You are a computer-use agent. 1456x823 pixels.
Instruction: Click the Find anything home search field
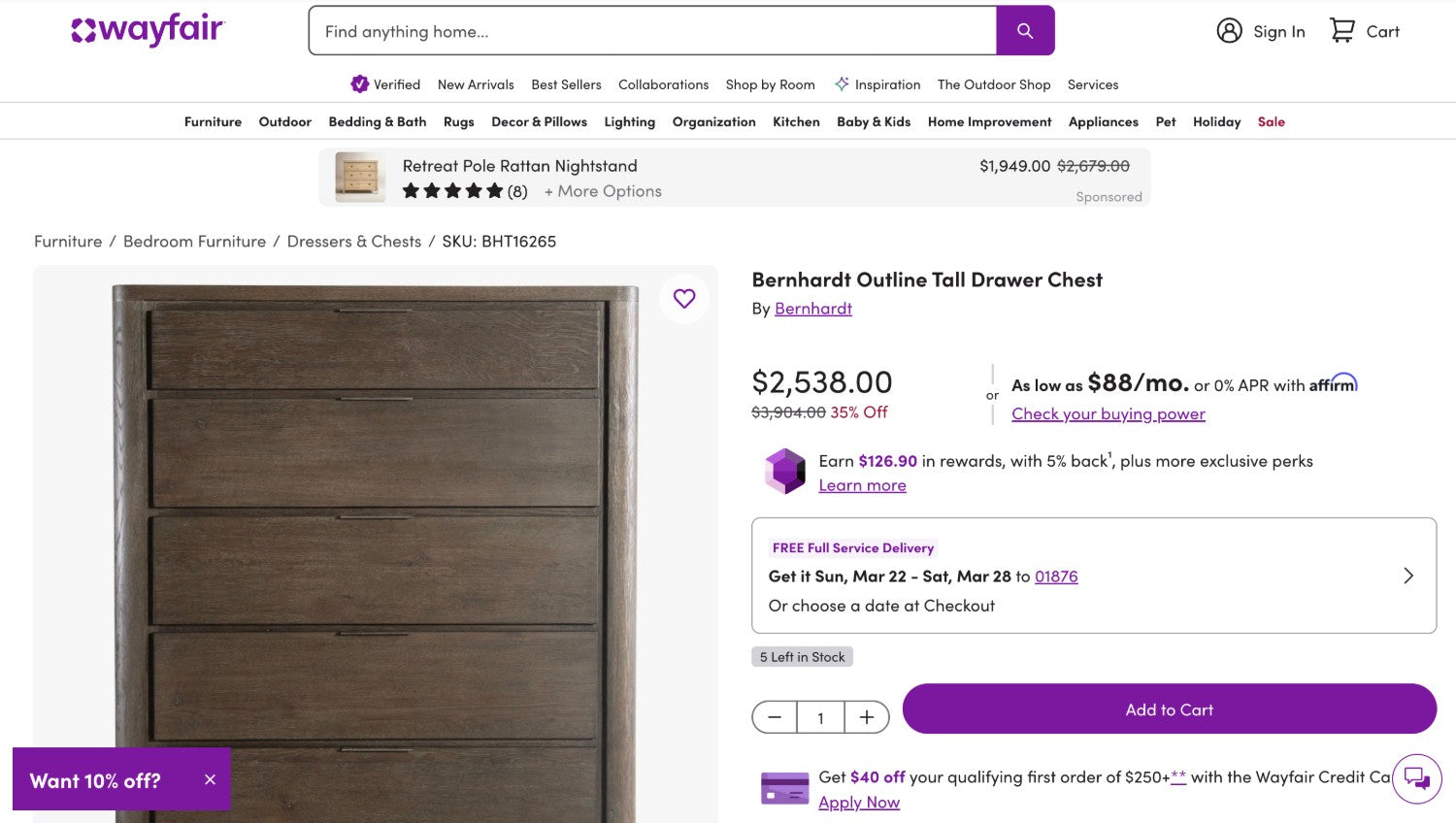(x=652, y=31)
